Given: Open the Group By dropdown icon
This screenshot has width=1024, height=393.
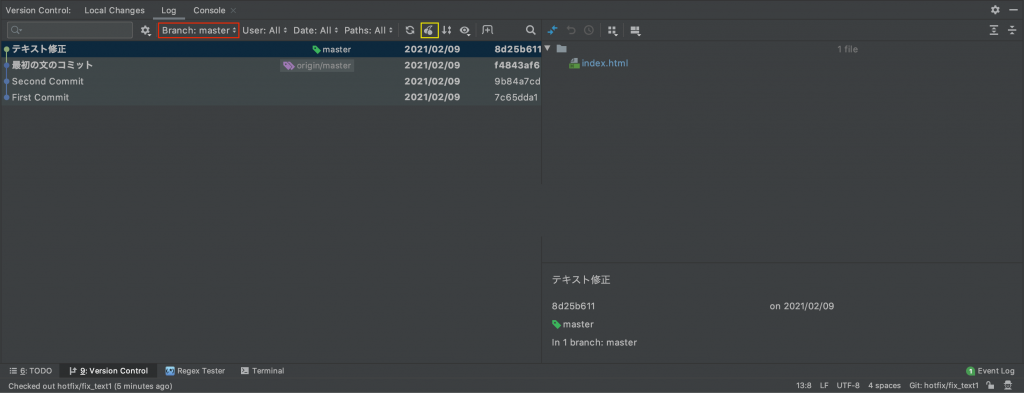Looking at the screenshot, I should tap(613, 30).
